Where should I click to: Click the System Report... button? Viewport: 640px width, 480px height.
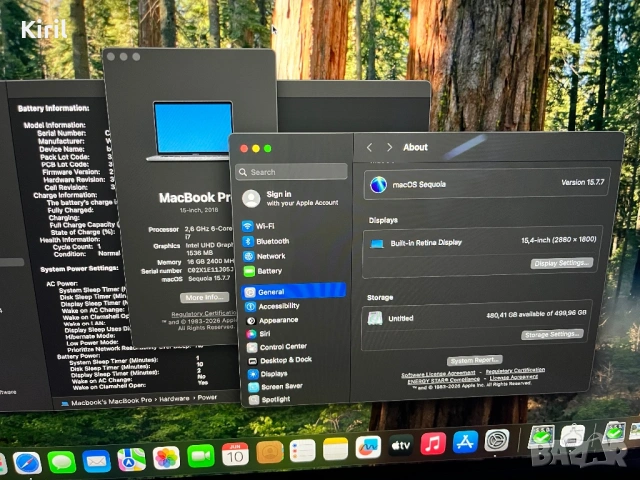(474, 360)
